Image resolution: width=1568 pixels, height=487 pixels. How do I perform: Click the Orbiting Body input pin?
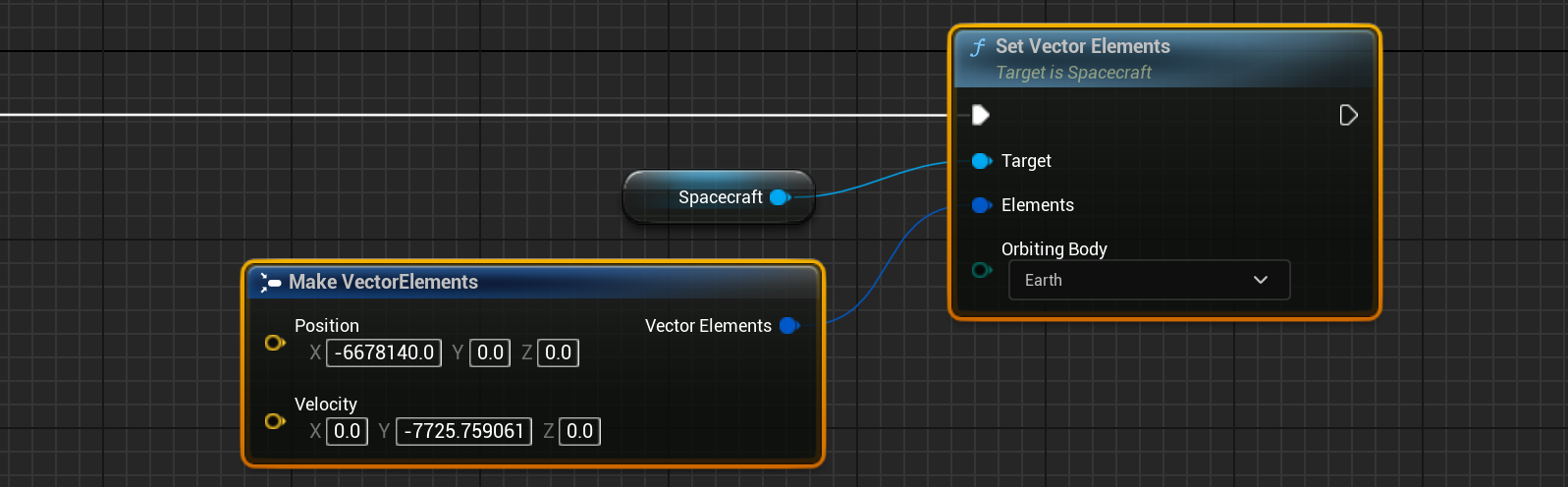[980, 270]
